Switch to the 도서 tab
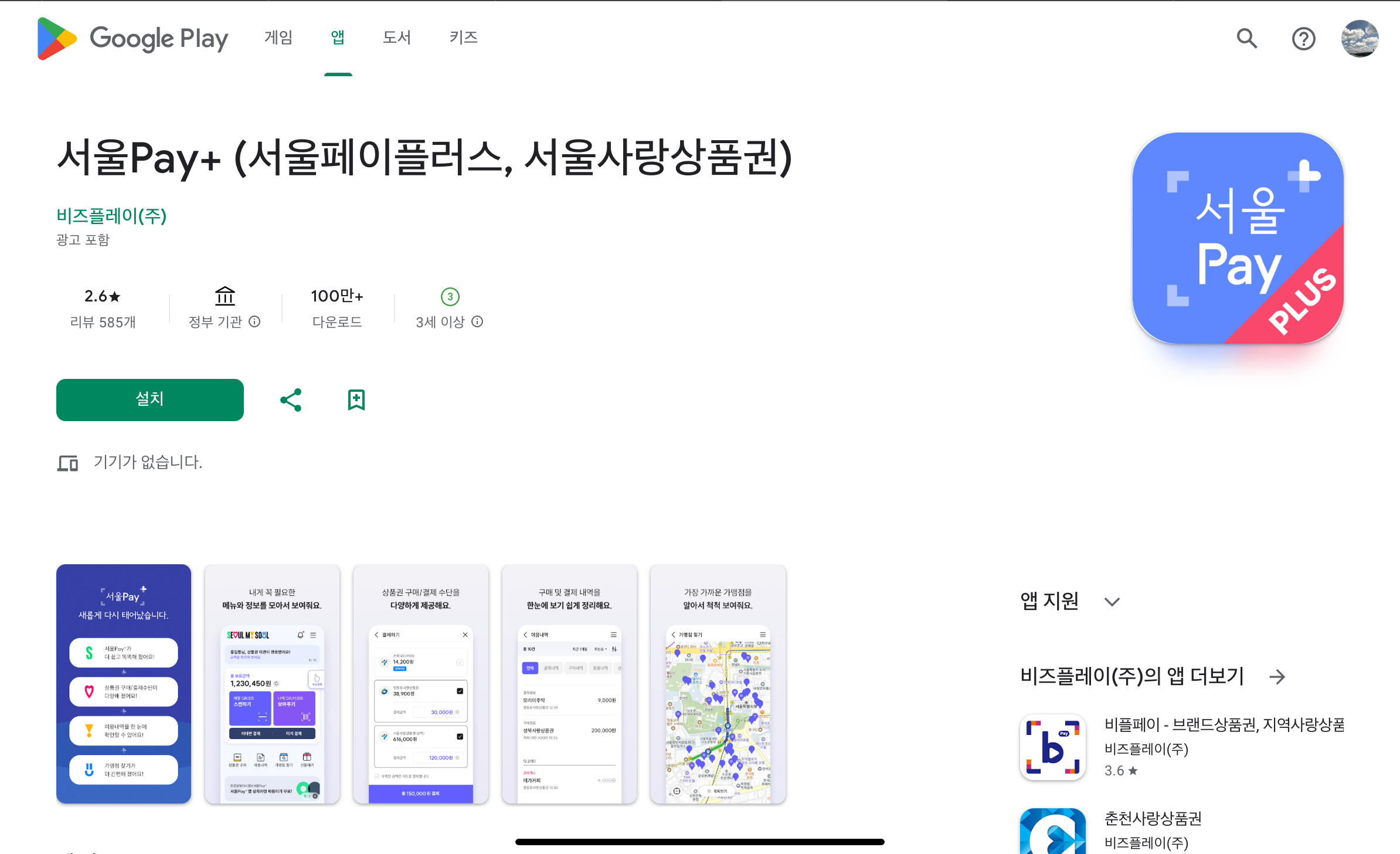The height and width of the screenshot is (854, 1400). point(397,38)
